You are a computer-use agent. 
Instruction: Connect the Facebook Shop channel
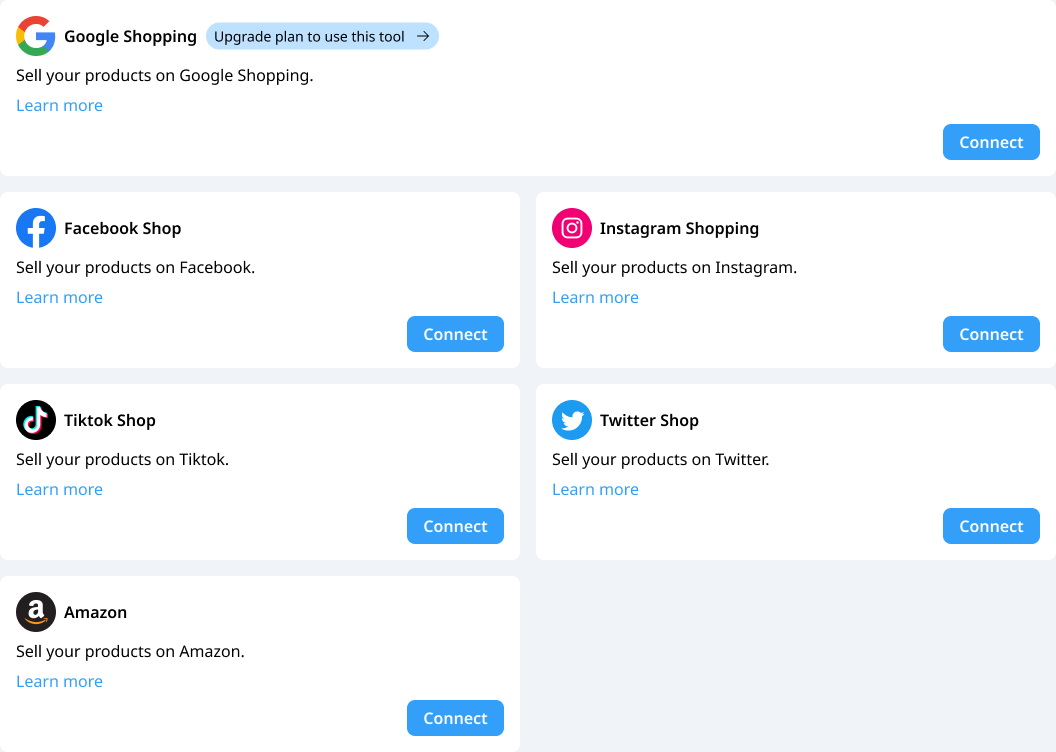[x=455, y=334]
